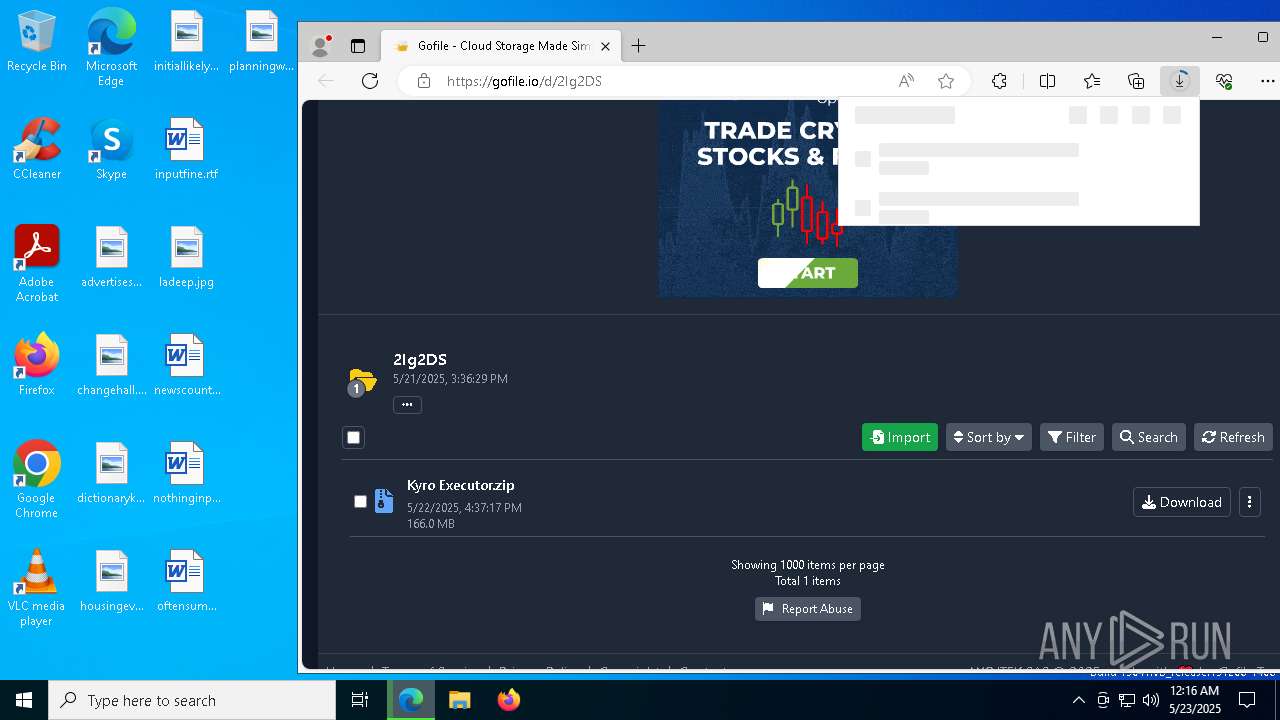Open Extensions puzzle icon
This screenshot has height=720, width=1280.
coord(999,81)
